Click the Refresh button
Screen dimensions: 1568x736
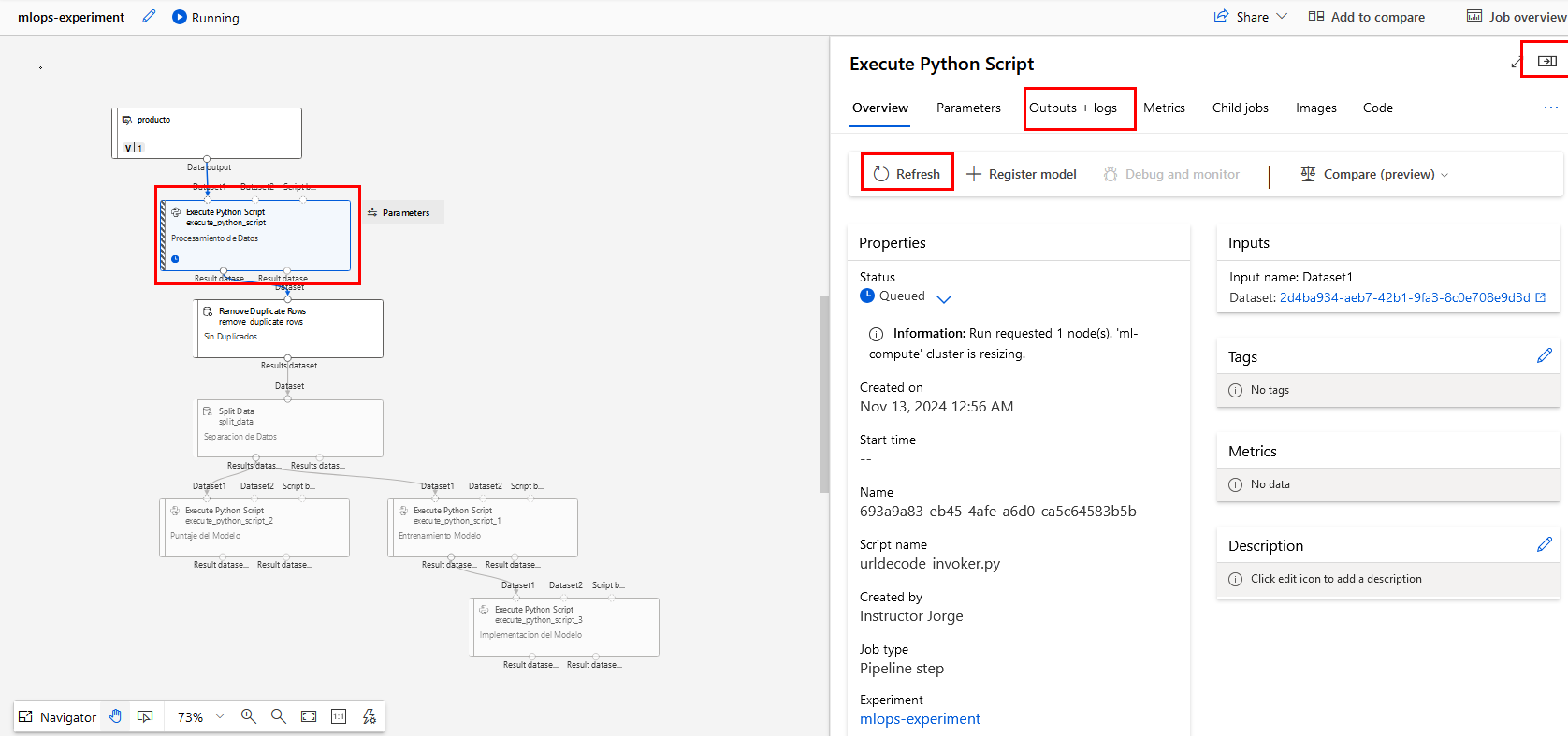[x=907, y=174]
